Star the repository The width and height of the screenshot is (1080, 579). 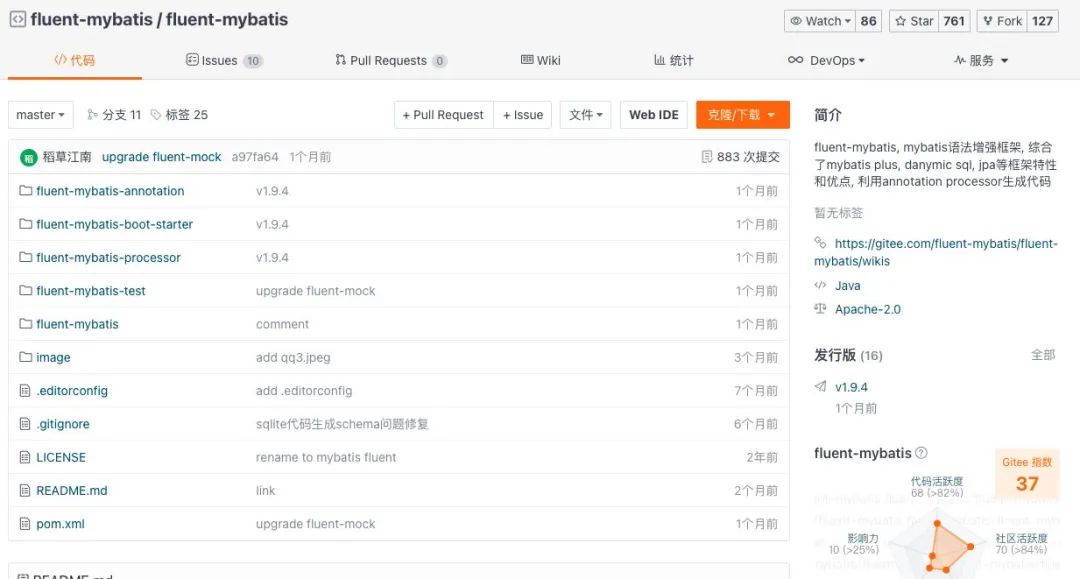coord(914,21)
